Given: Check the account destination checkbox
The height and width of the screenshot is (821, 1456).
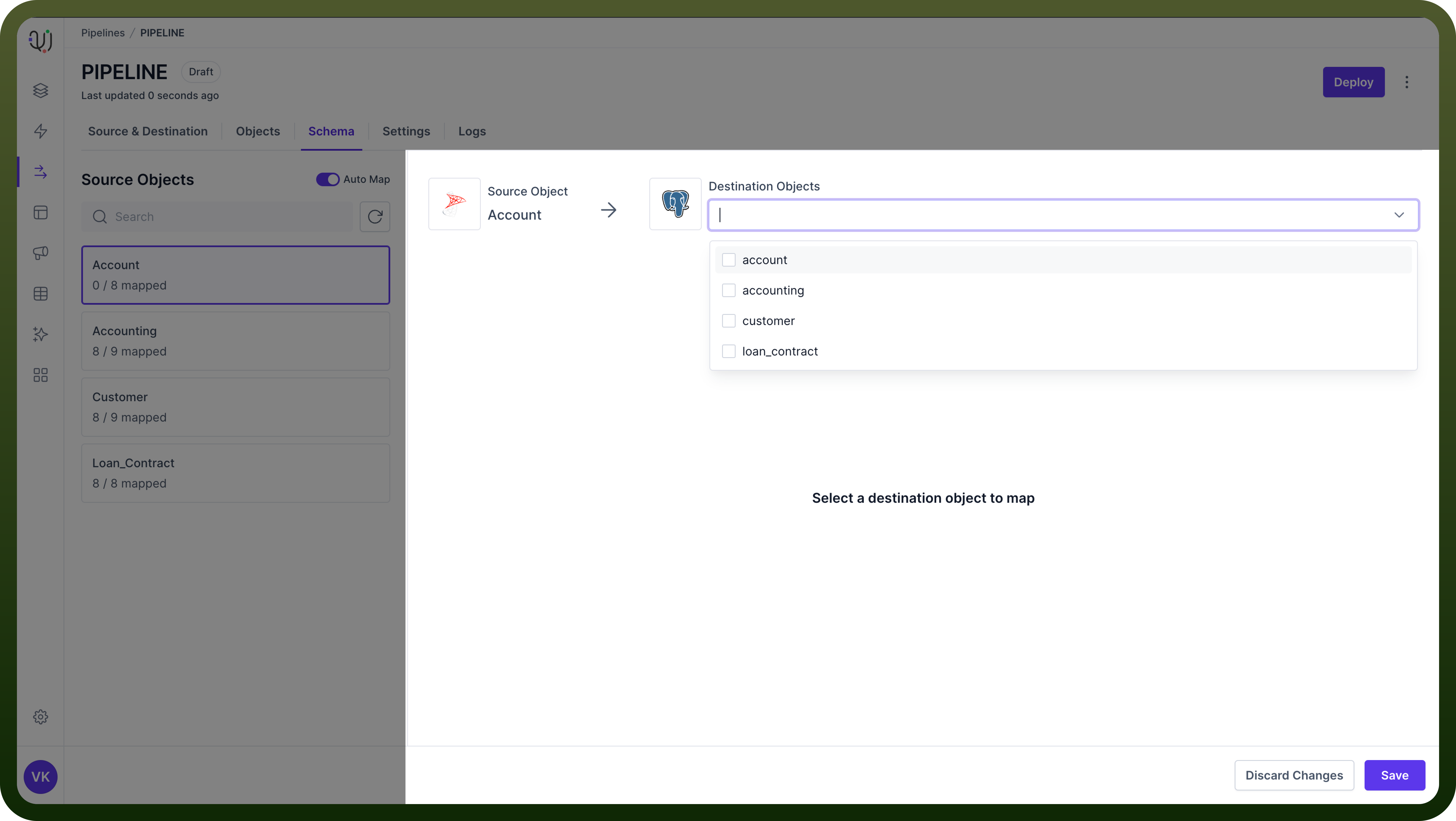Looking at the screenshot, I should (729, 260).
